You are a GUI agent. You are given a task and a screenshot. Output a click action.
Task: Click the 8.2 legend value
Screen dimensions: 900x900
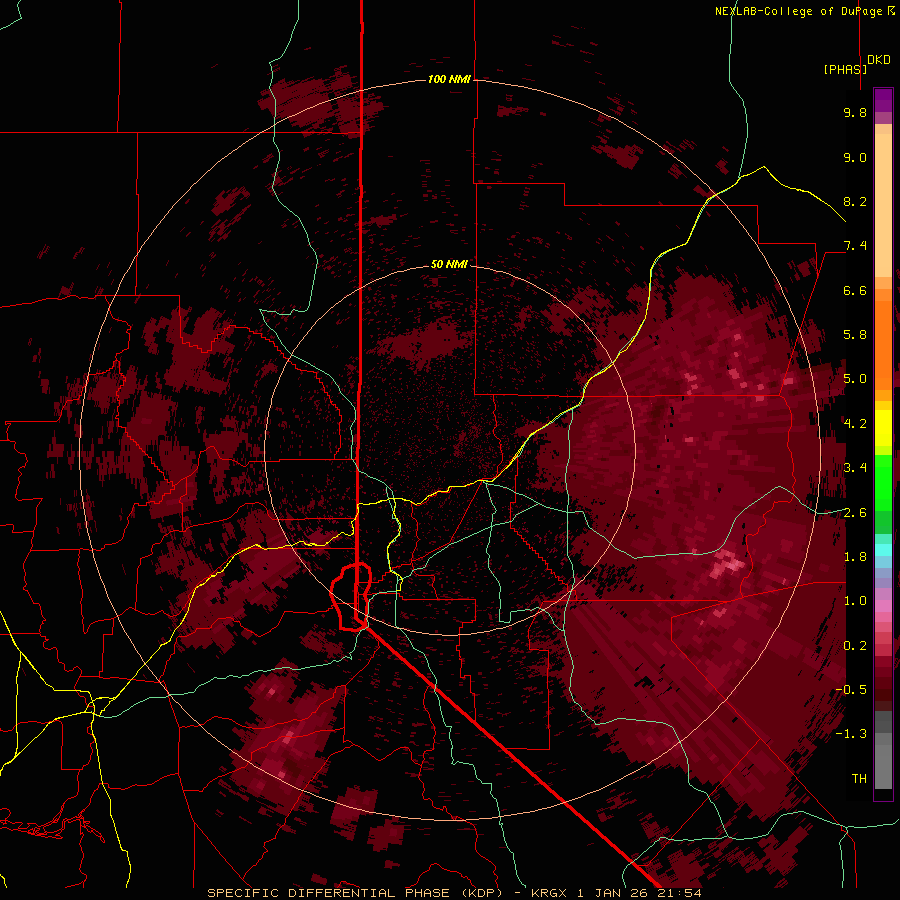click(855, 201)
